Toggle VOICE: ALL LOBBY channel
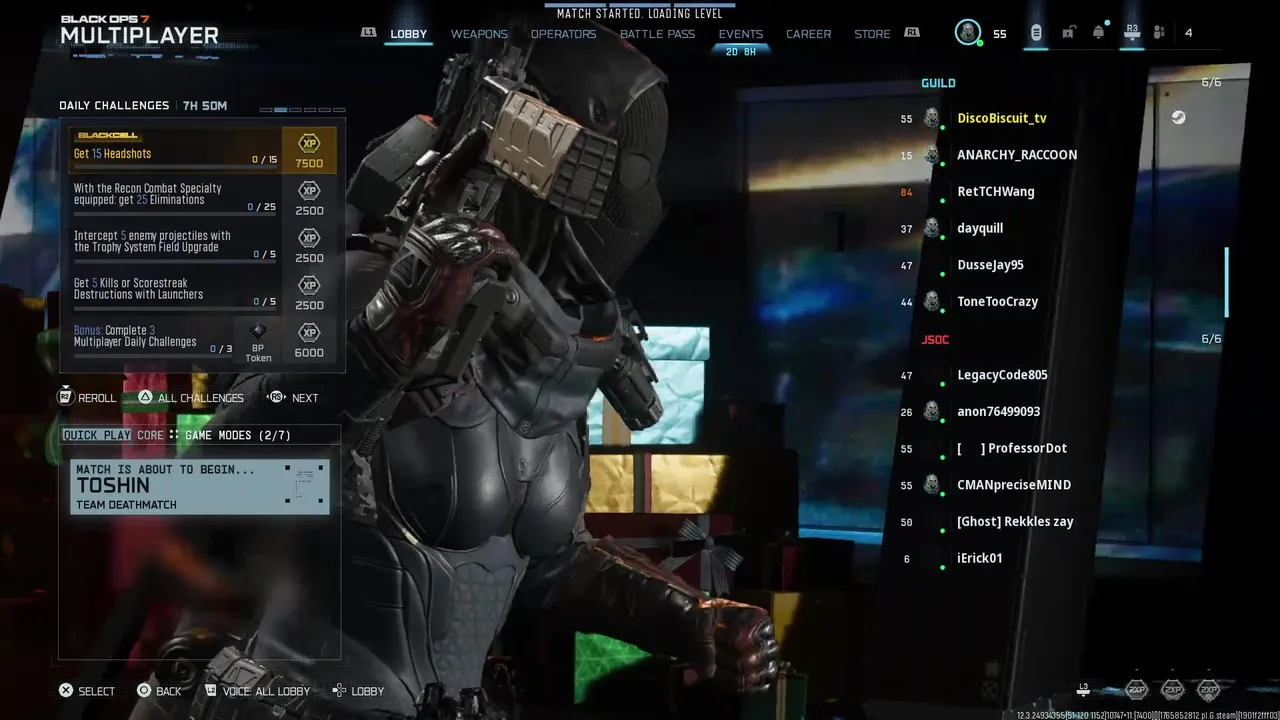This screenshot has width=1280, height=720. tap(258, 691)
